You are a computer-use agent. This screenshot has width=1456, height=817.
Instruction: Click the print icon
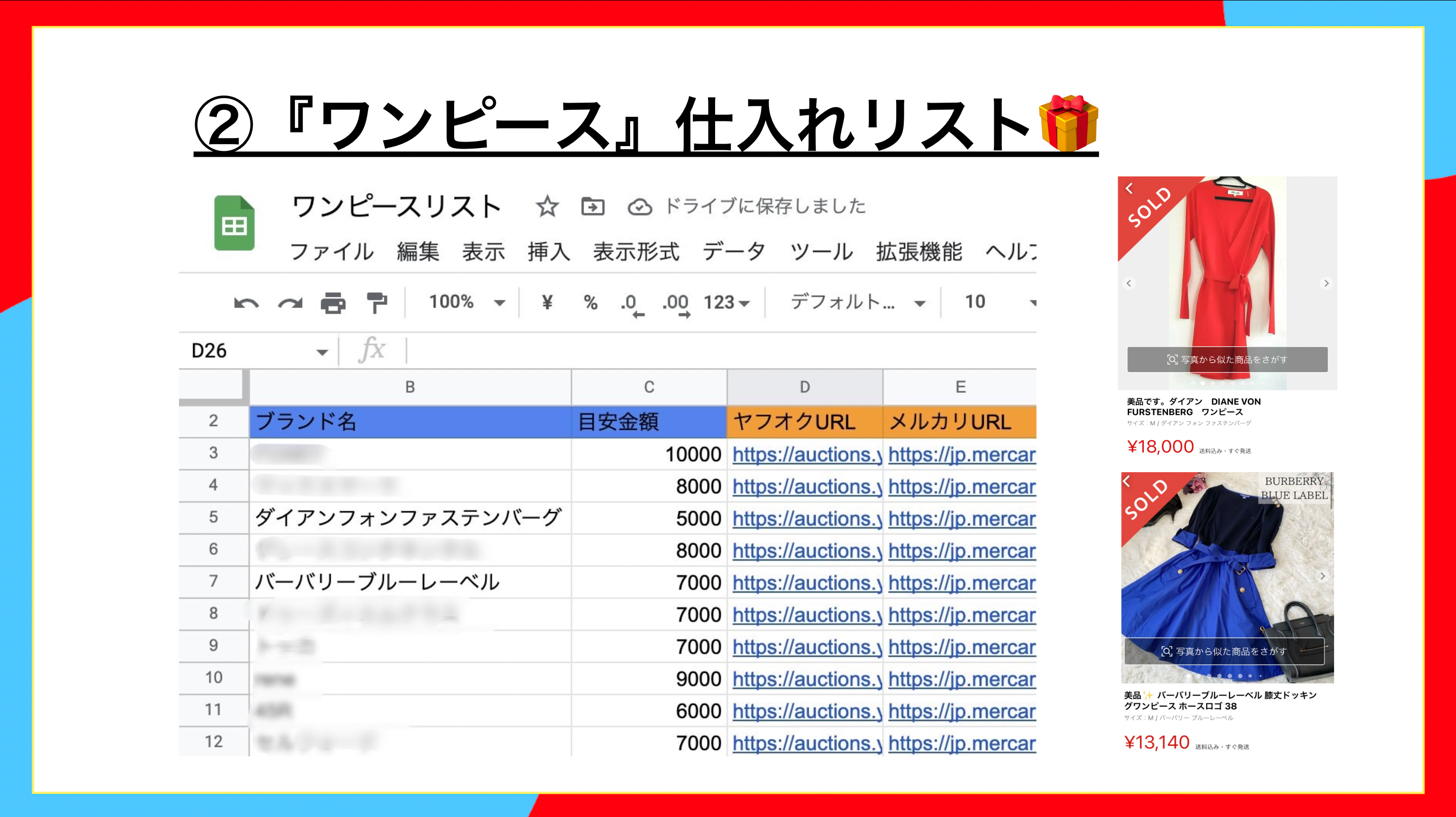333,303
